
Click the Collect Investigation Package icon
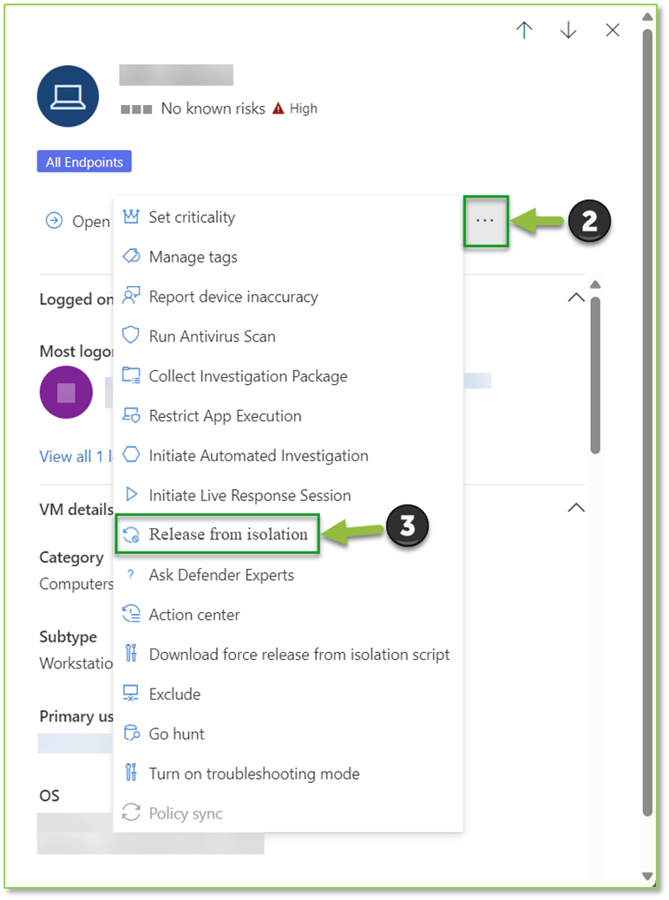pos(130,376)
